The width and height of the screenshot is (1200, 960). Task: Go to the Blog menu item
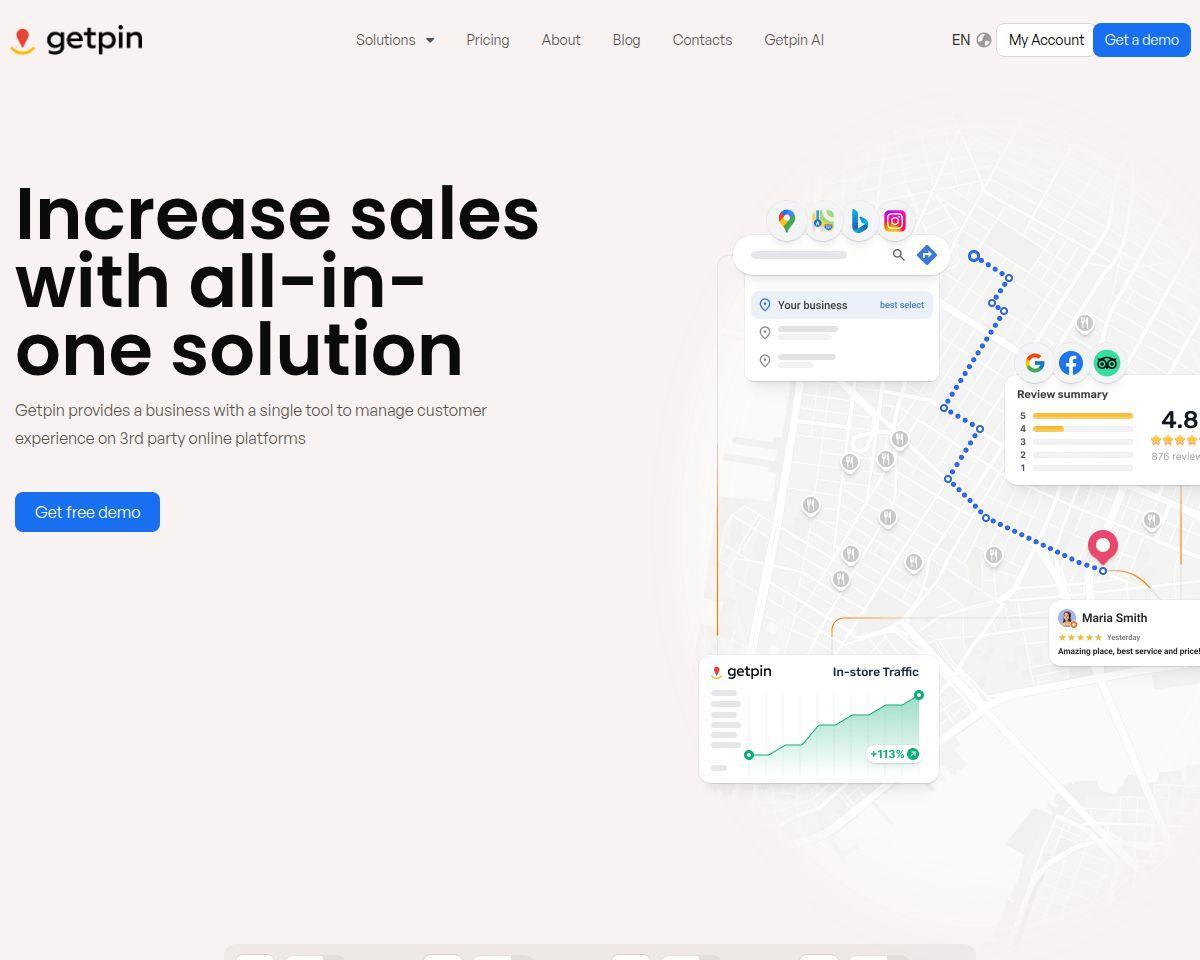626,40
